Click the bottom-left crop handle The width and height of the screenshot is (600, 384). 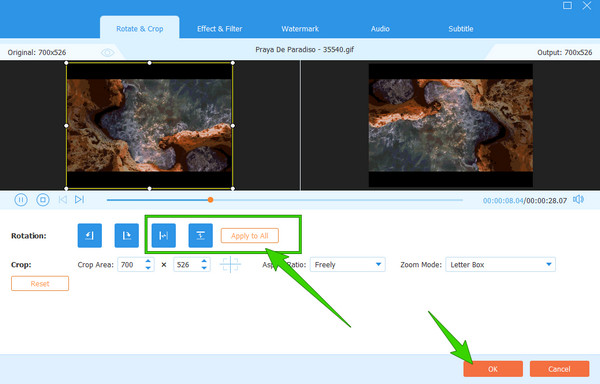[66, 189]
